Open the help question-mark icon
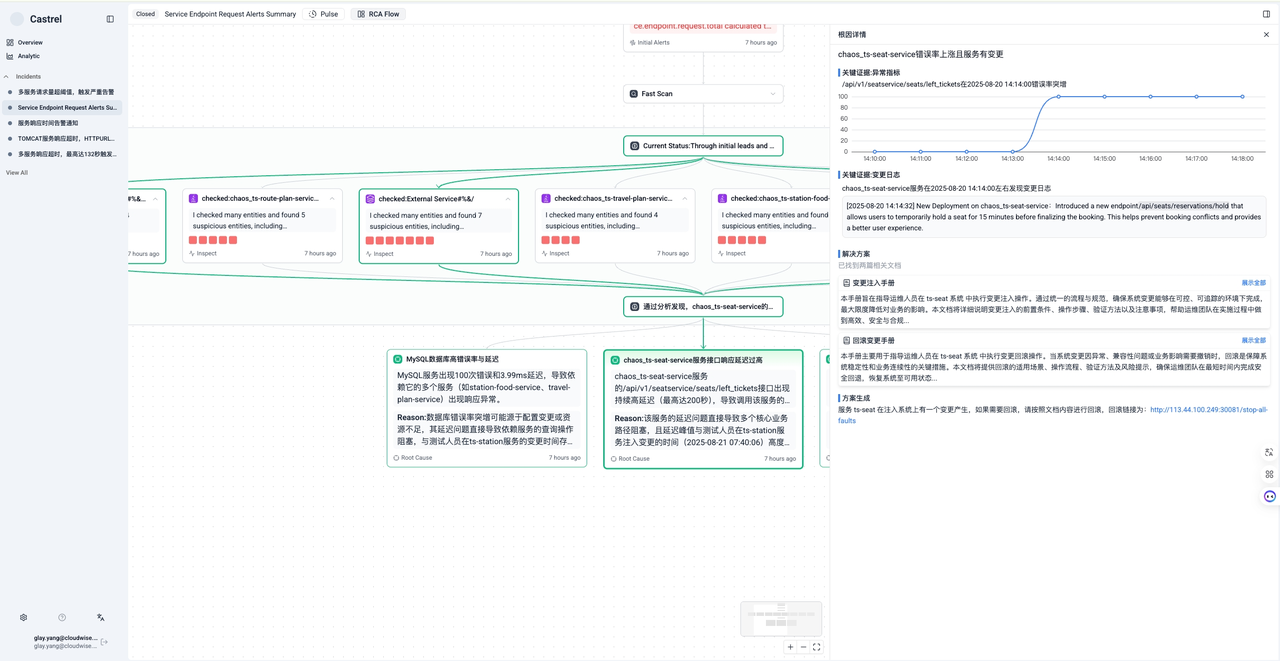 62,618
